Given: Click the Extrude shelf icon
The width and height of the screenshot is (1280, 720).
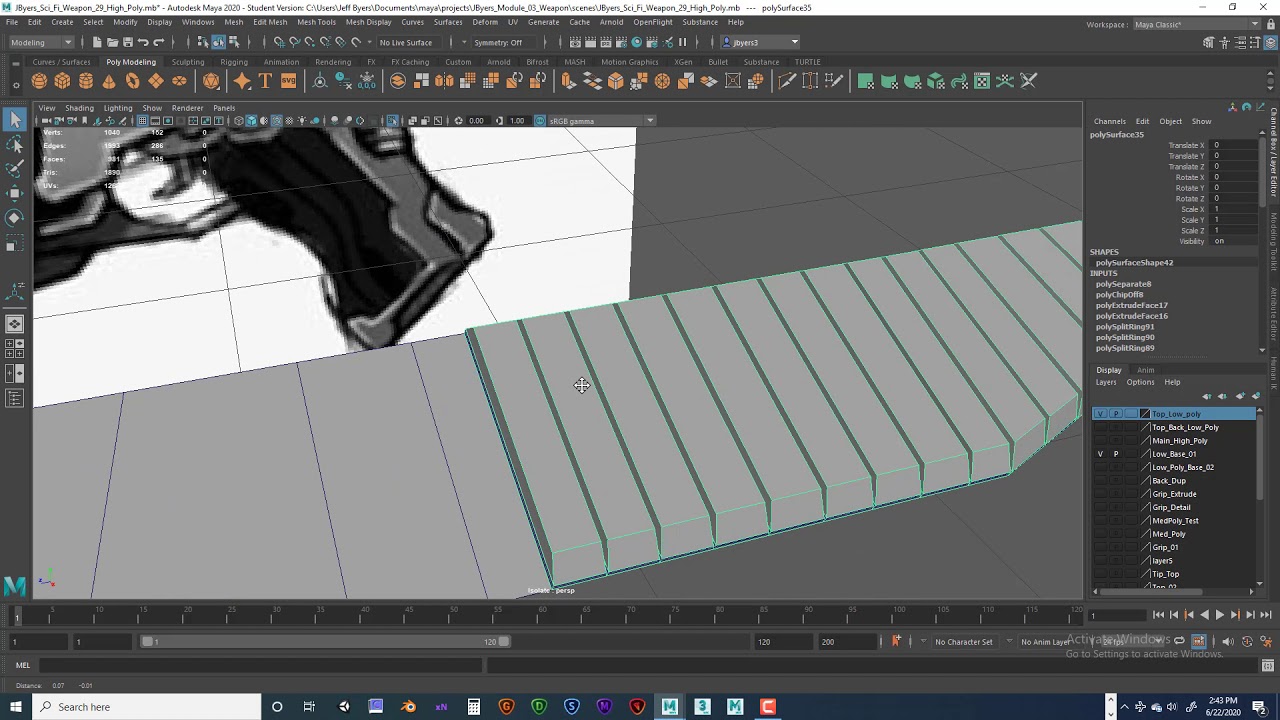Looking at the screenshot, I should [x=569, y=81].
